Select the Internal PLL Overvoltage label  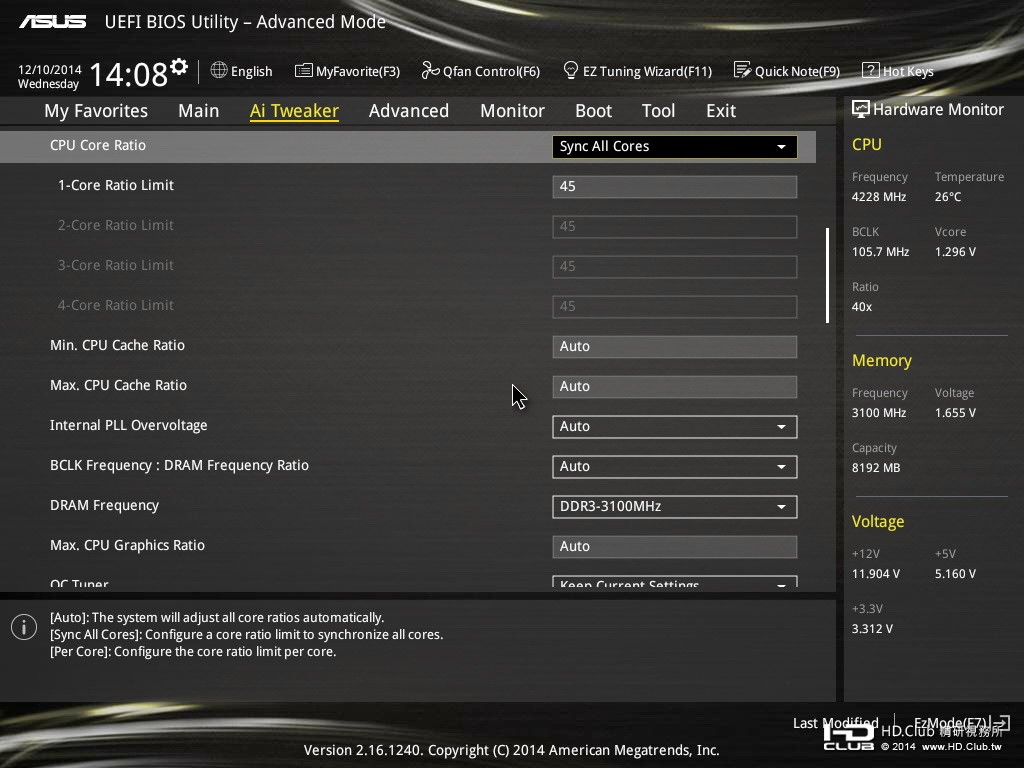pos(129,426)
